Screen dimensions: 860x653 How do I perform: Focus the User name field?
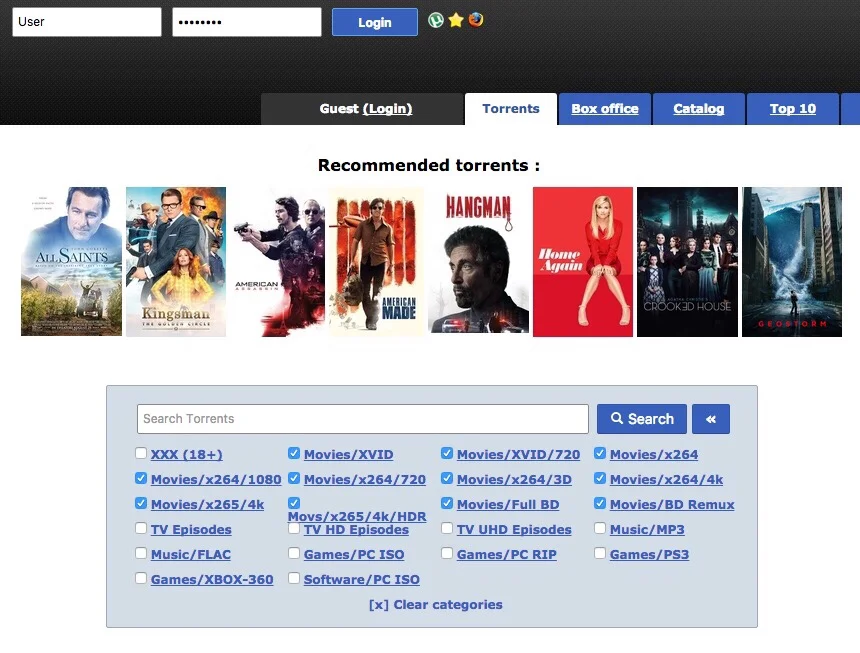coord(87,22)
